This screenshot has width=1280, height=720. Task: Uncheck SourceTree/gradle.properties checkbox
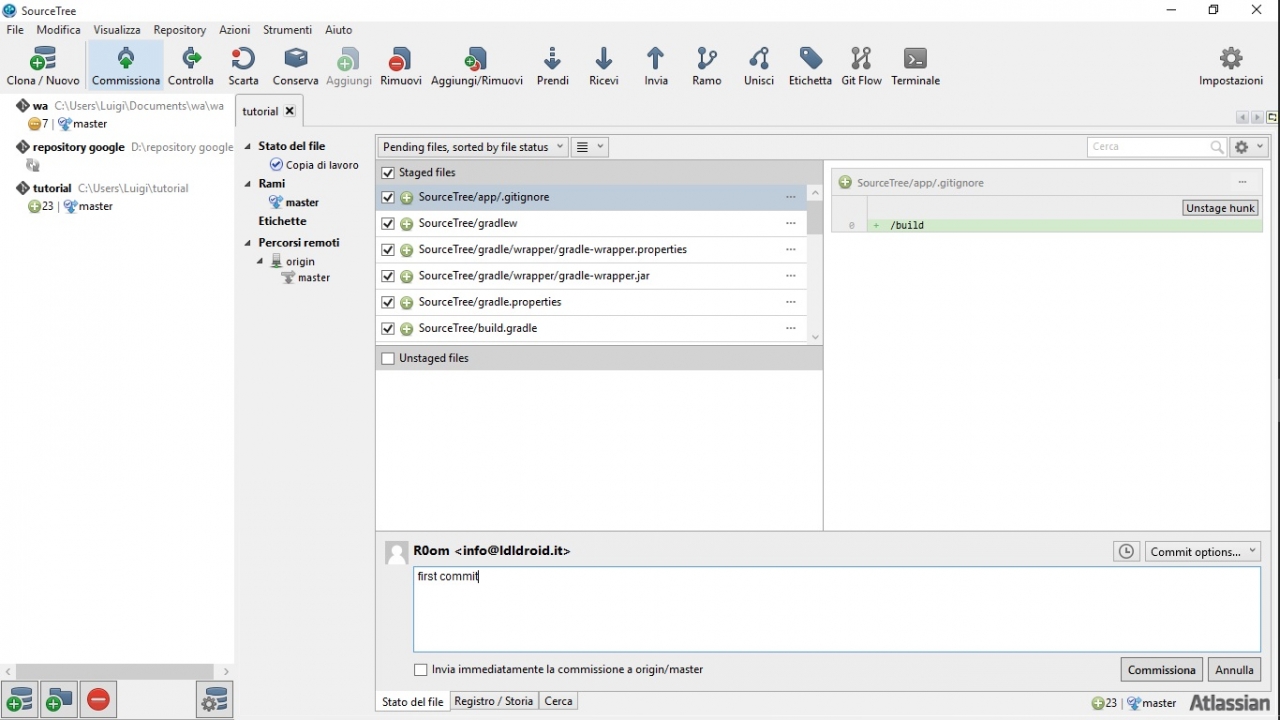click(388, 302)
